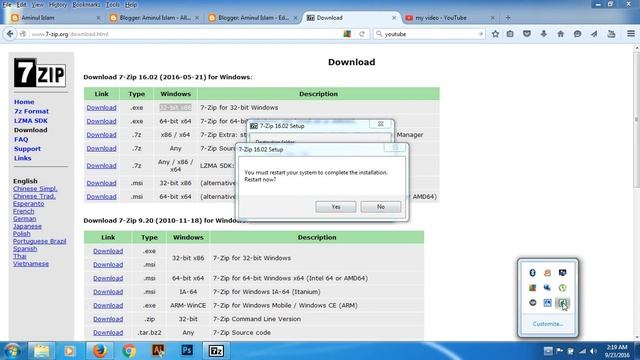Click the volume speaker tray icon
This screenshot has width=640, height=360.
pos(593,351)
